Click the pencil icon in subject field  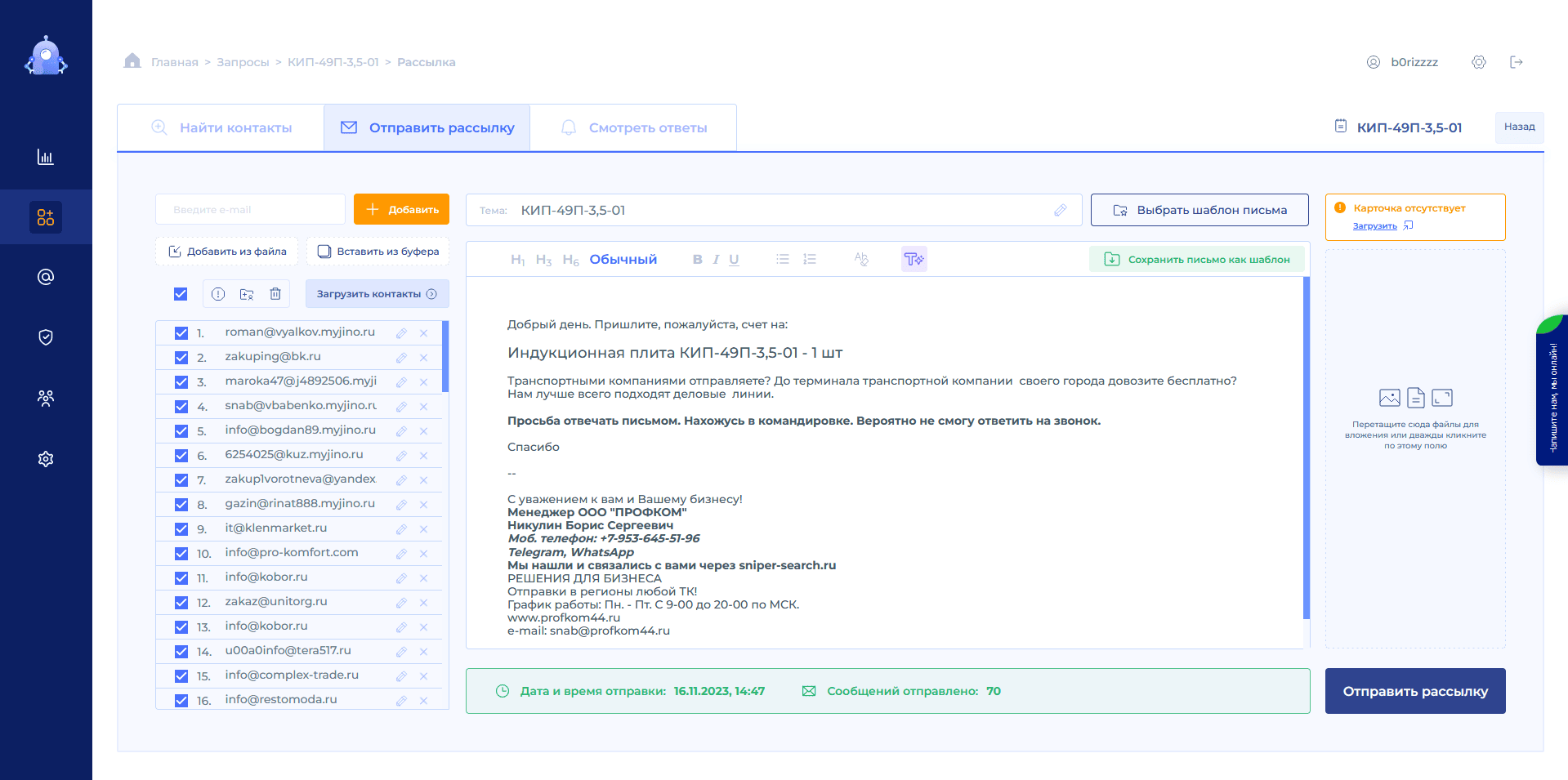tap(1060, 211)
